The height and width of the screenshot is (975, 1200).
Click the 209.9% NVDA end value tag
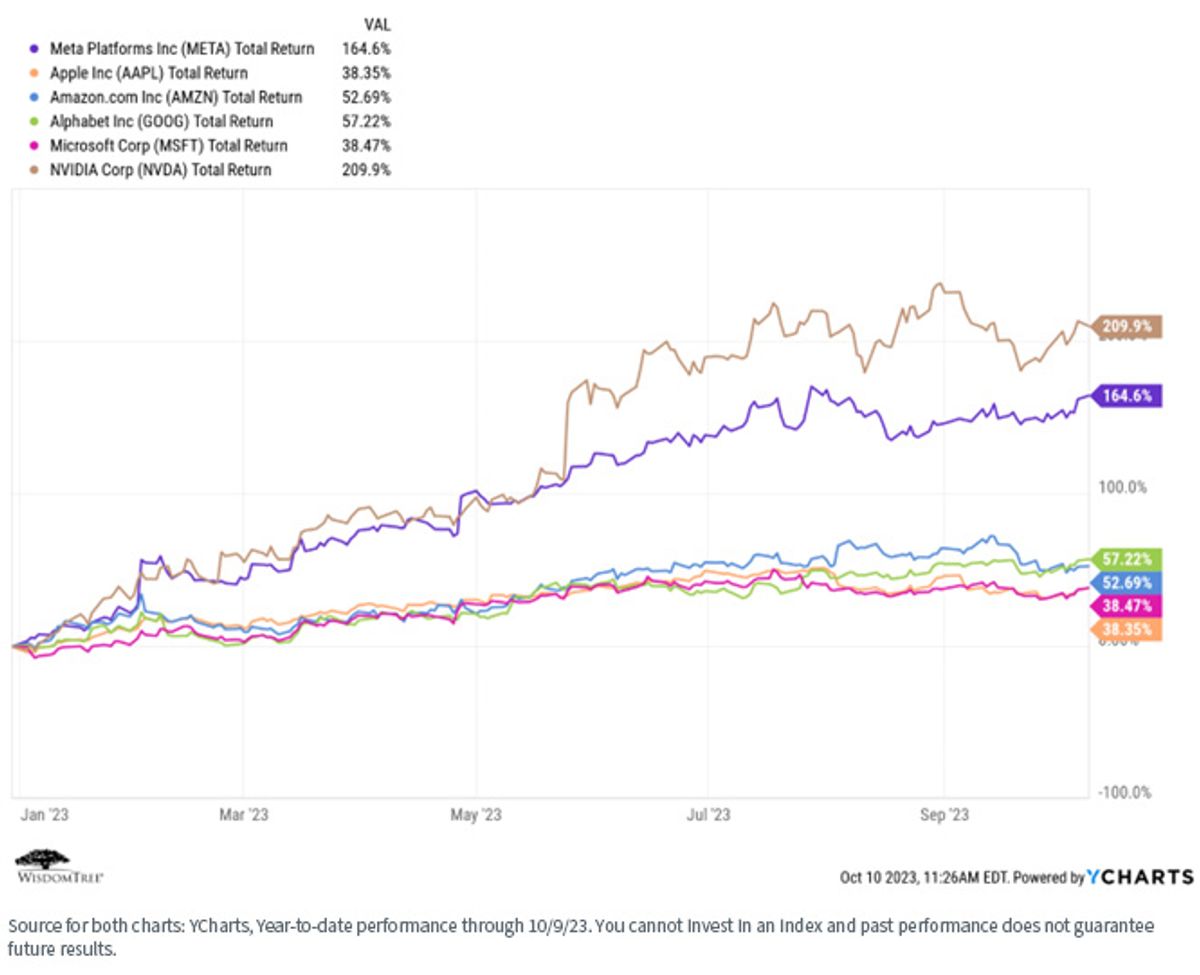pos(1128,326)
